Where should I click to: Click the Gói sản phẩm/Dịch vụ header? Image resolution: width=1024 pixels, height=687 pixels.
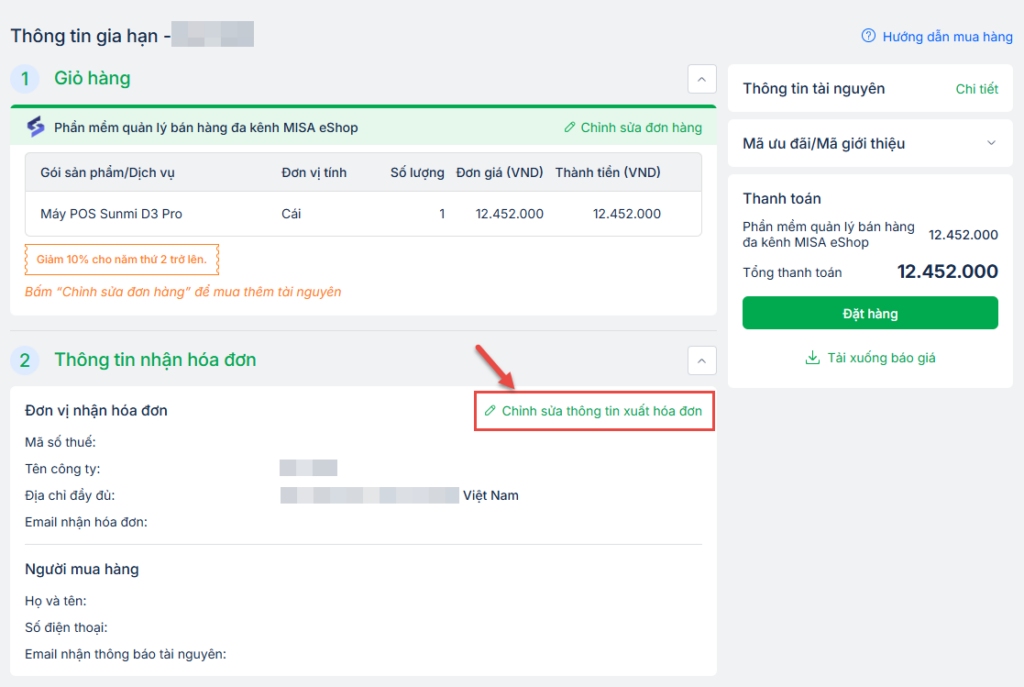coord(108,172)
